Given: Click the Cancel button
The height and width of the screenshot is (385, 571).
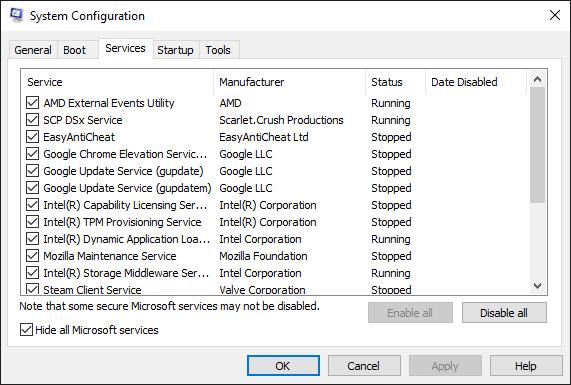Looking at the screenshot, I should click(364, 366).
